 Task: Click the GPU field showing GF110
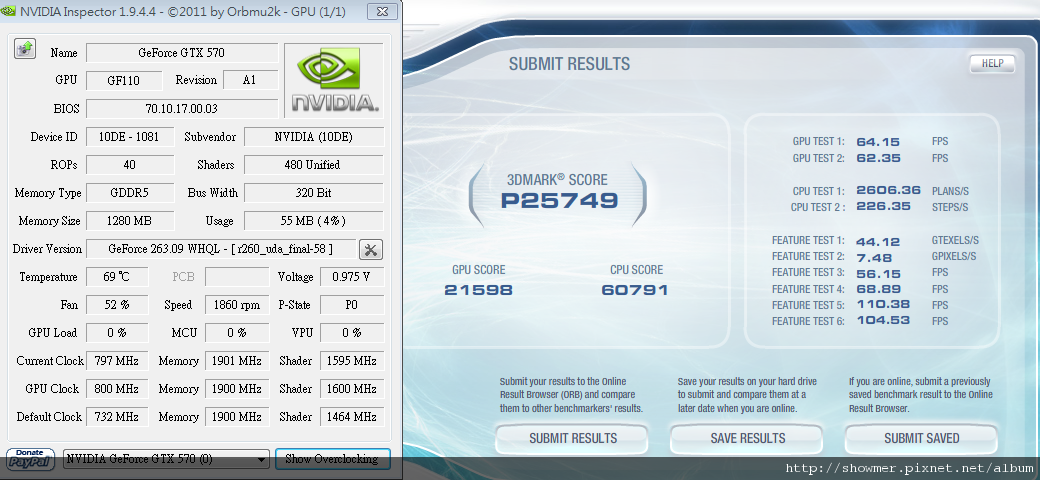tap(124, 81)
